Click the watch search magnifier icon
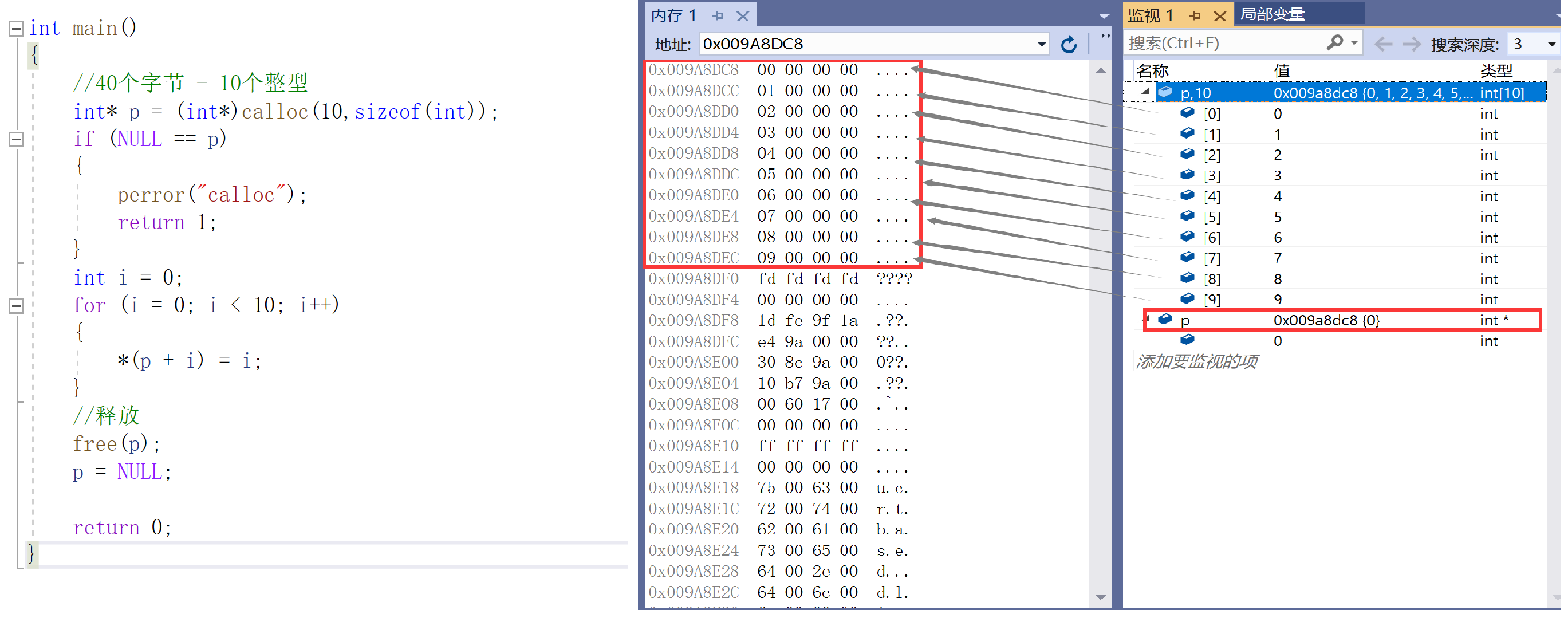Image resolution: width=1568 pixels, height=618 pixels. tap(1335, 42)
